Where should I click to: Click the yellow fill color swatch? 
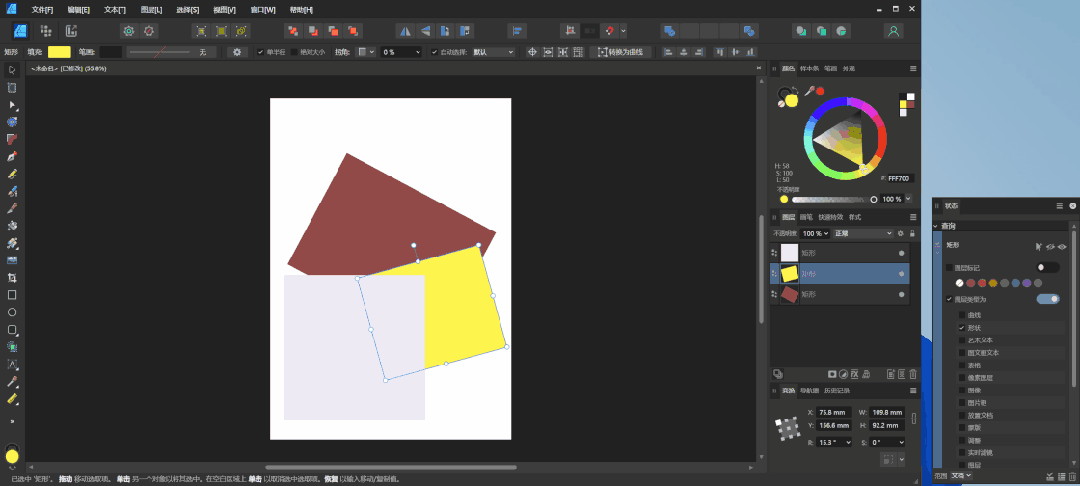[x=59, y=52]
